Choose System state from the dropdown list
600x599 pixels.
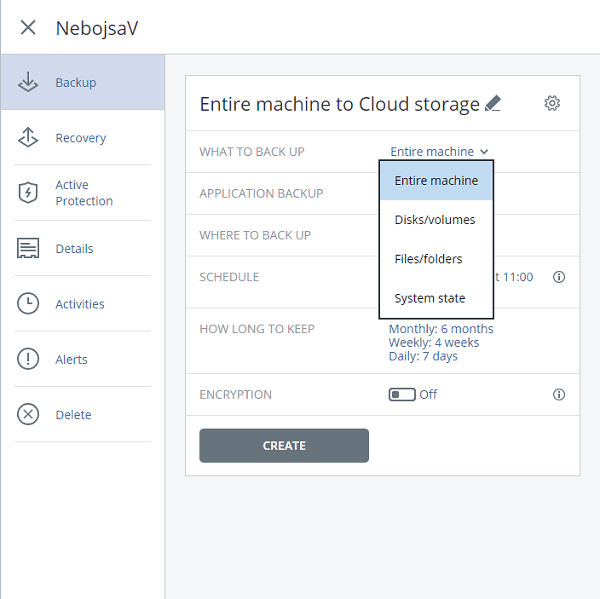pyautogui.click(x=436, y=298)
